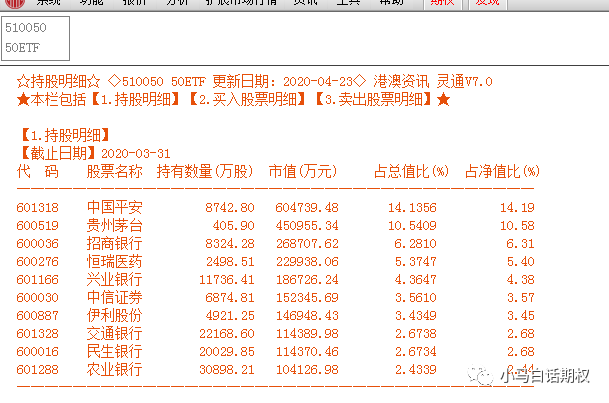The height and width of the screenshot is (403, 609).
Task: Select stock code 600036
Action: click(38, 244)
